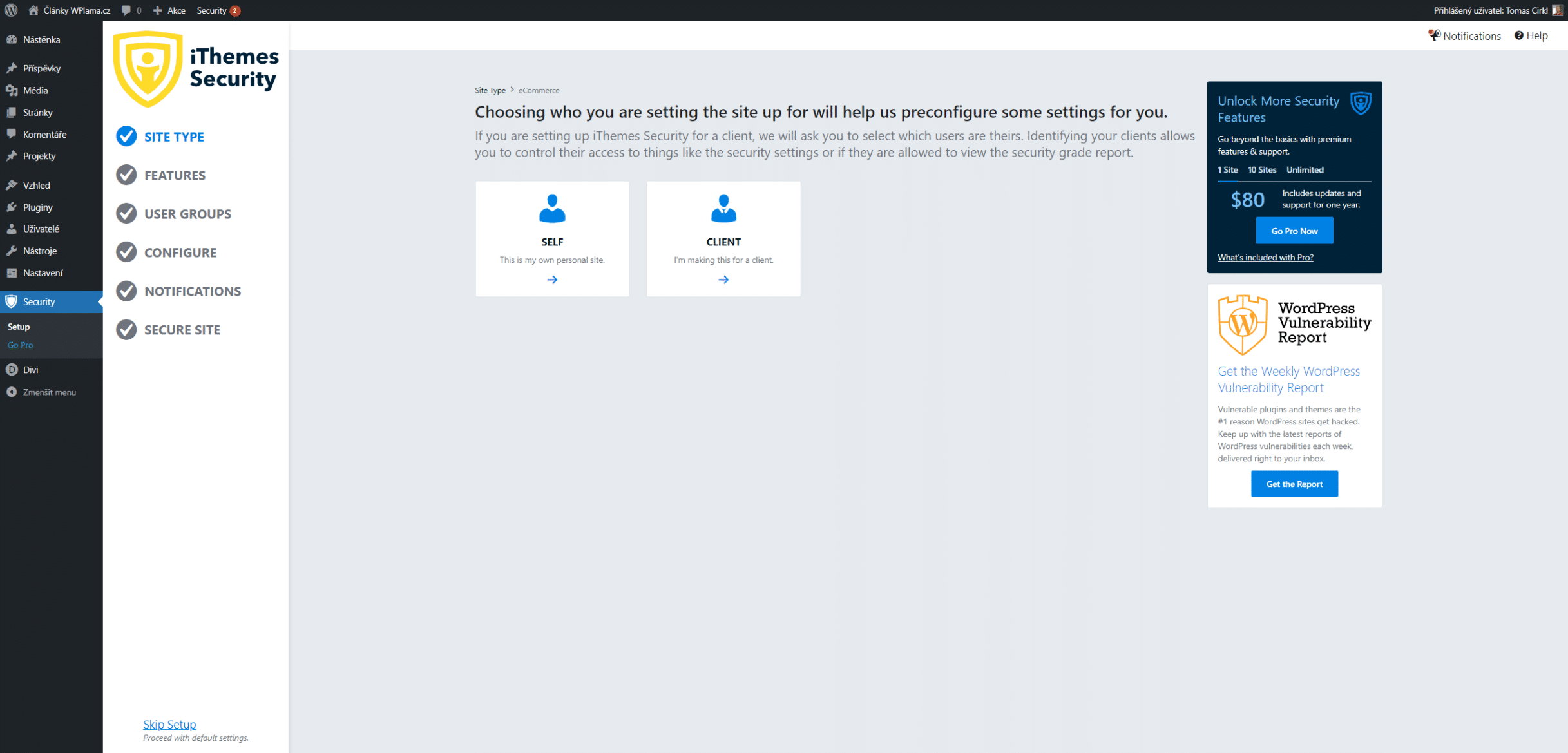This screenshot has height=753, width=1568.
Task: Select the NOTIFICATIONS step
Action: pos(178,291)
